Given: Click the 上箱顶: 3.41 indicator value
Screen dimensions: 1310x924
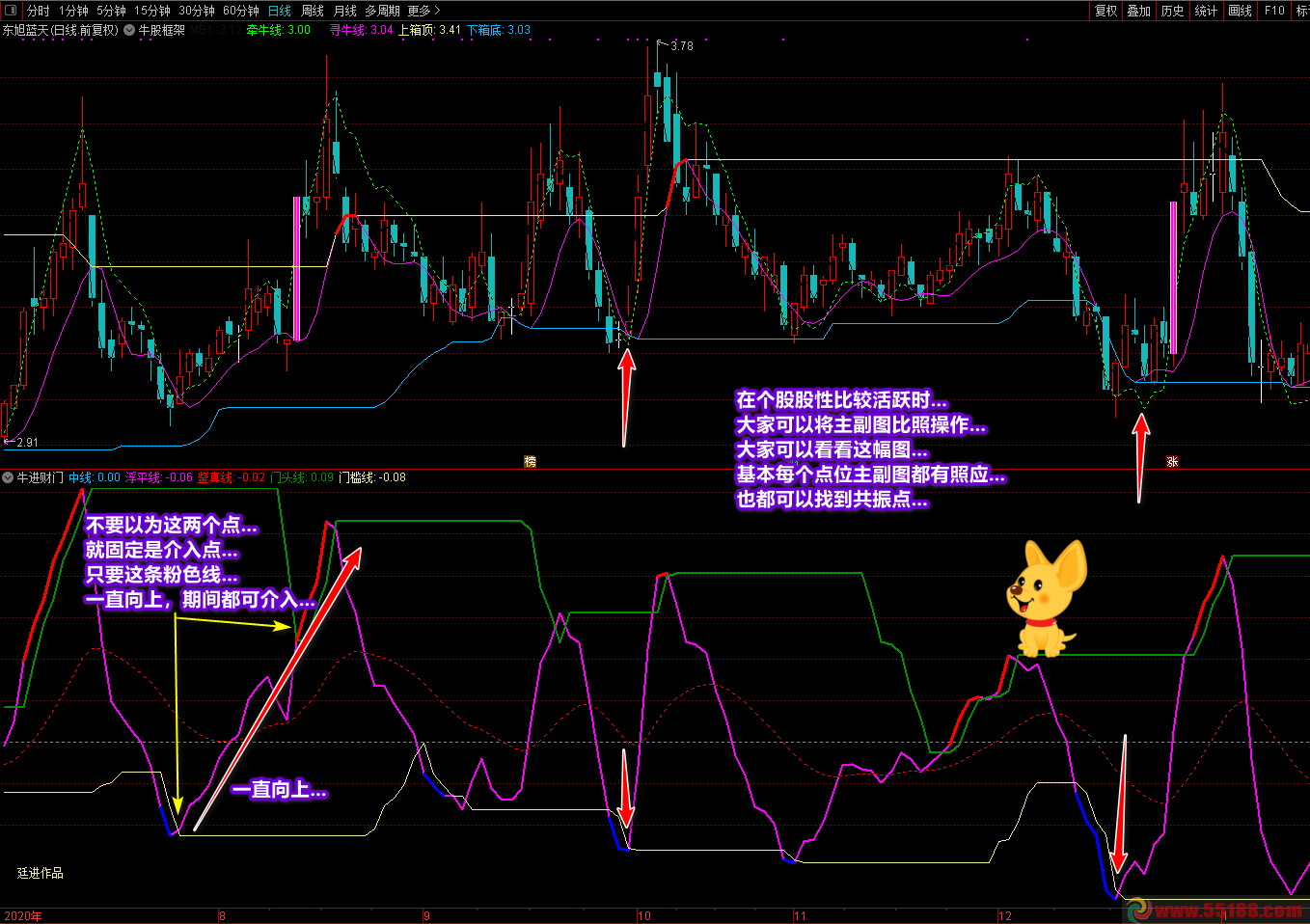Looking at the screenshot, I should tap(430, 30).
